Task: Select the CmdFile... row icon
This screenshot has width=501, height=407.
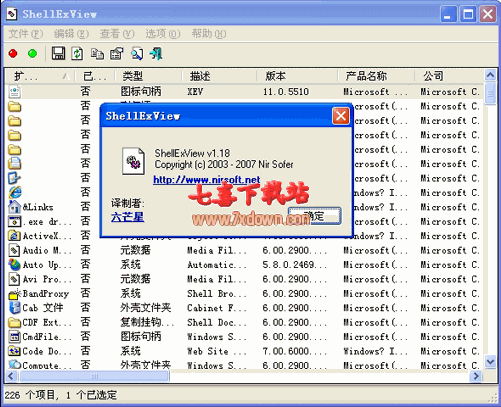Action: 14,337
